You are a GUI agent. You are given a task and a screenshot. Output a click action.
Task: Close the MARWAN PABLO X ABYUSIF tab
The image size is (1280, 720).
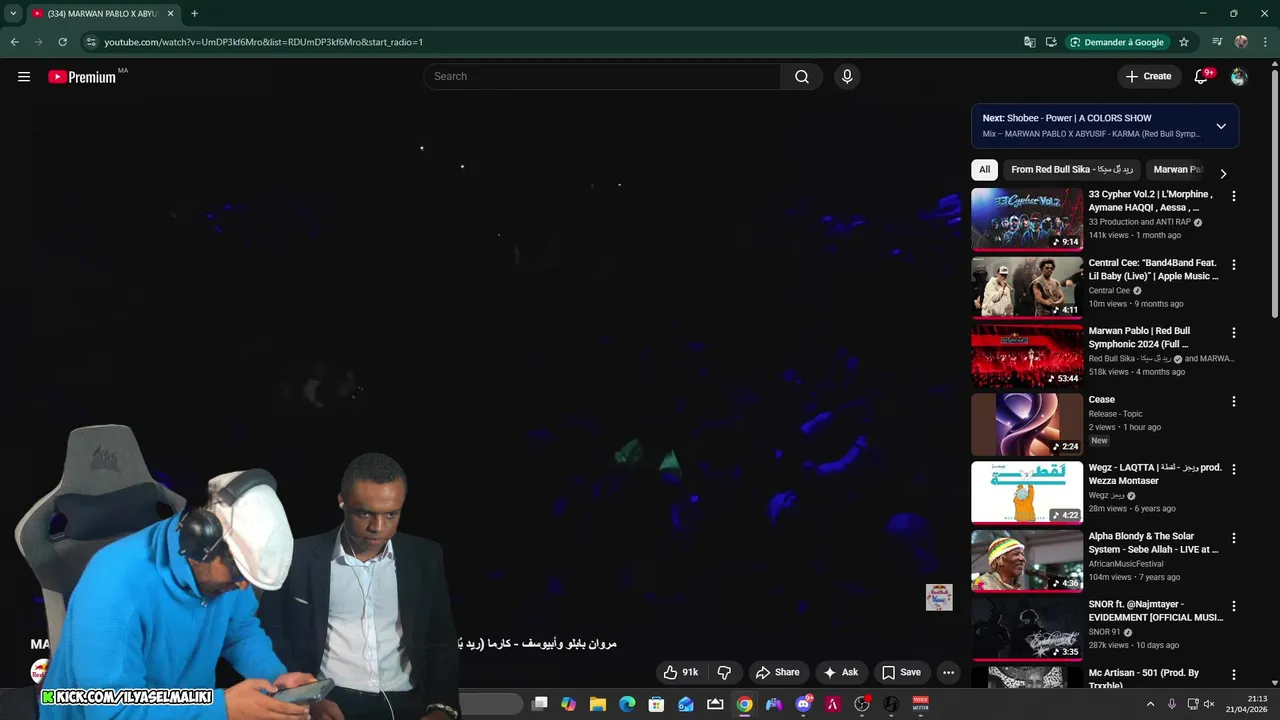pos(170,14)
